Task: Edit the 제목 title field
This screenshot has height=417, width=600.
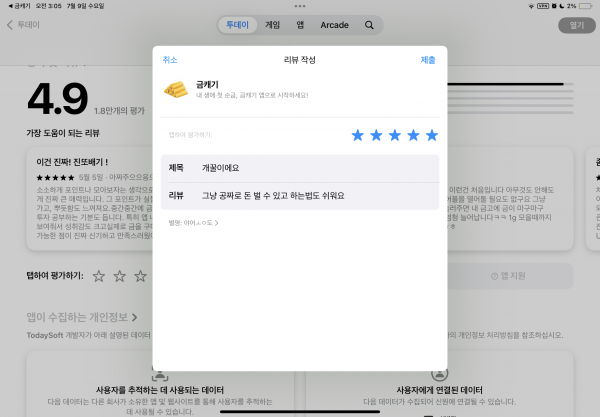Action: pyautogui.click(x=300, y=168)
